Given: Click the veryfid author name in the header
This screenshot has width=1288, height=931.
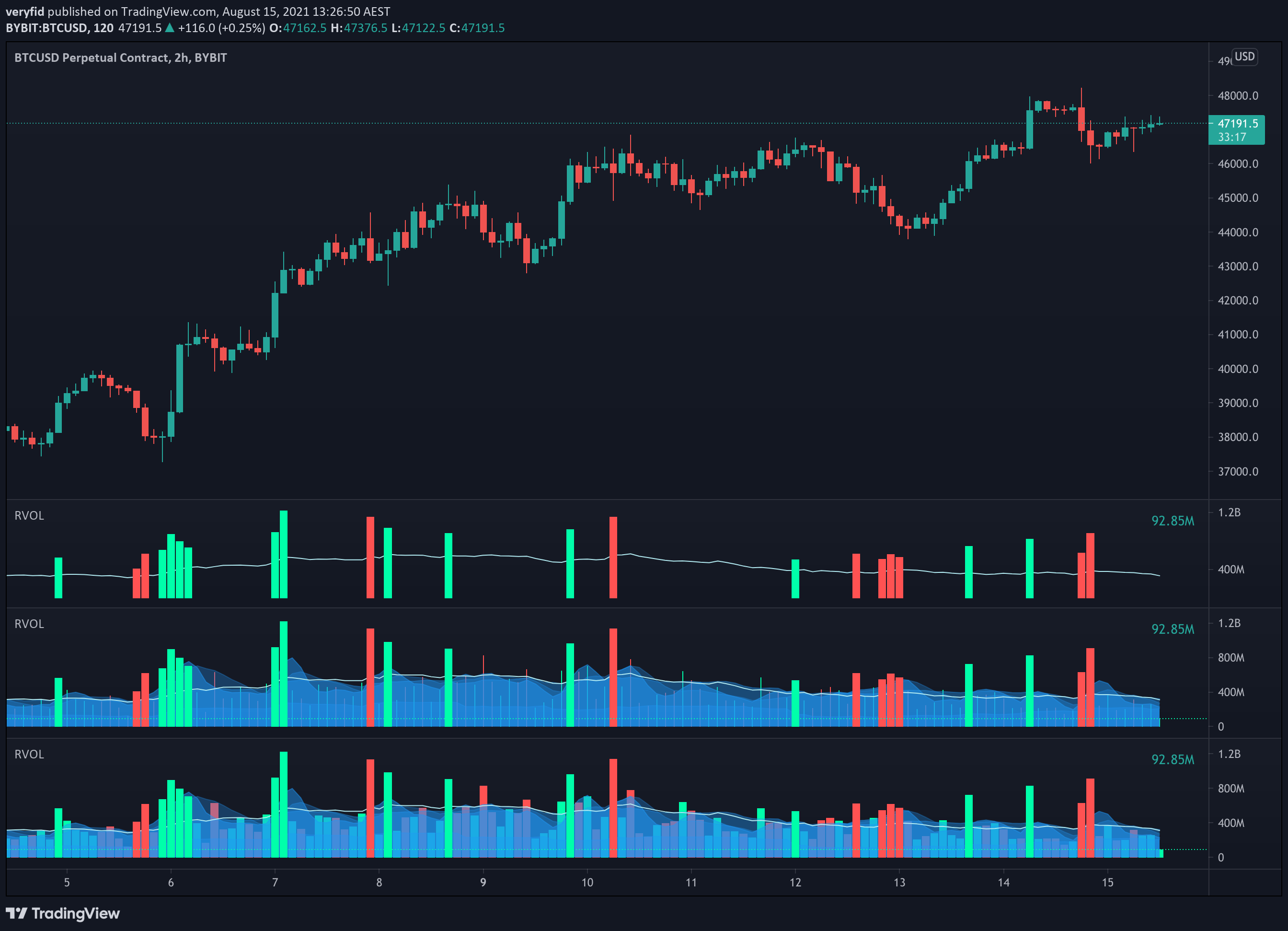Looking at the screenshot, I should coord(25,12).
